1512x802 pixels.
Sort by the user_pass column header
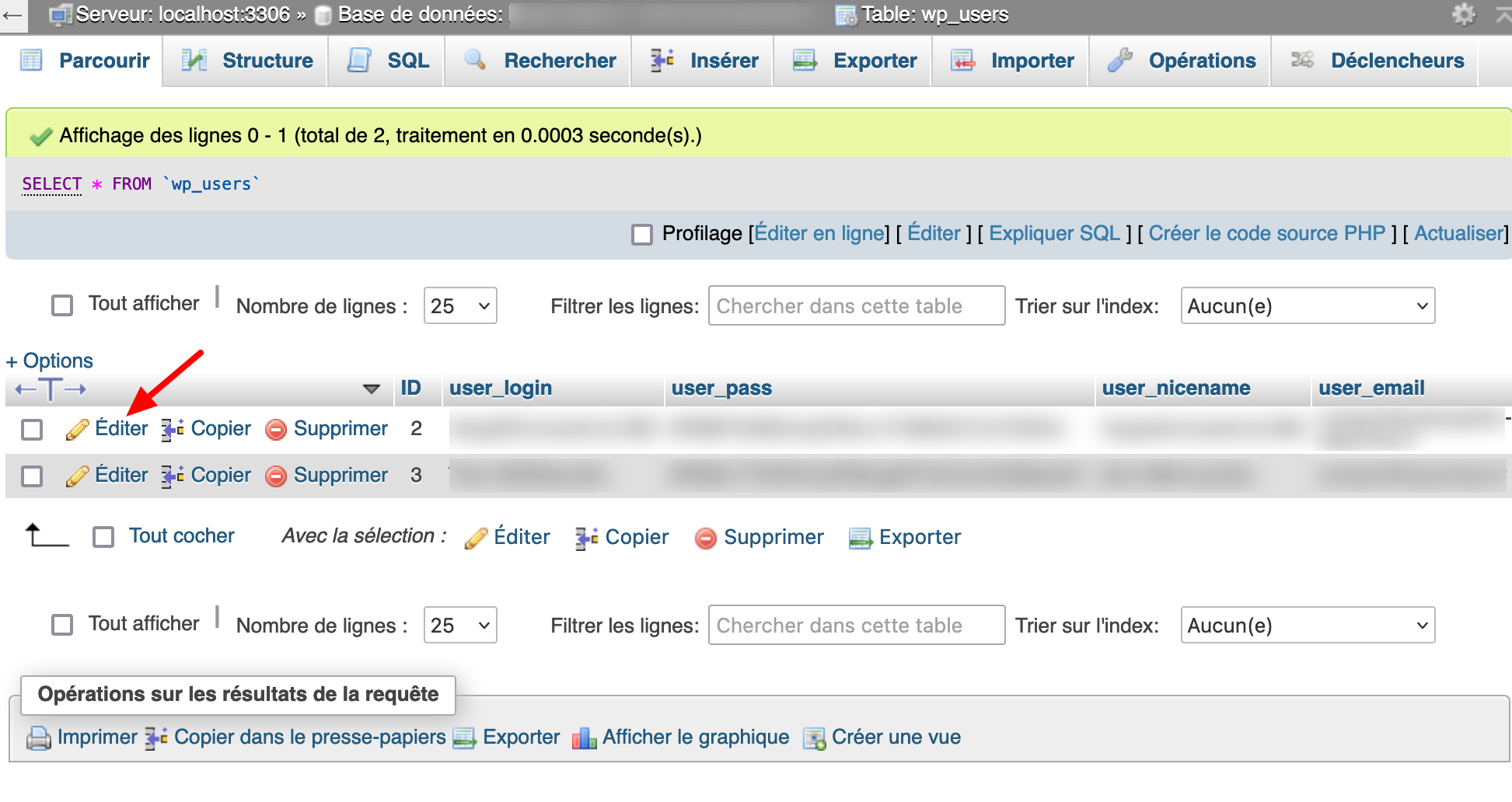[x=721, y=388]
